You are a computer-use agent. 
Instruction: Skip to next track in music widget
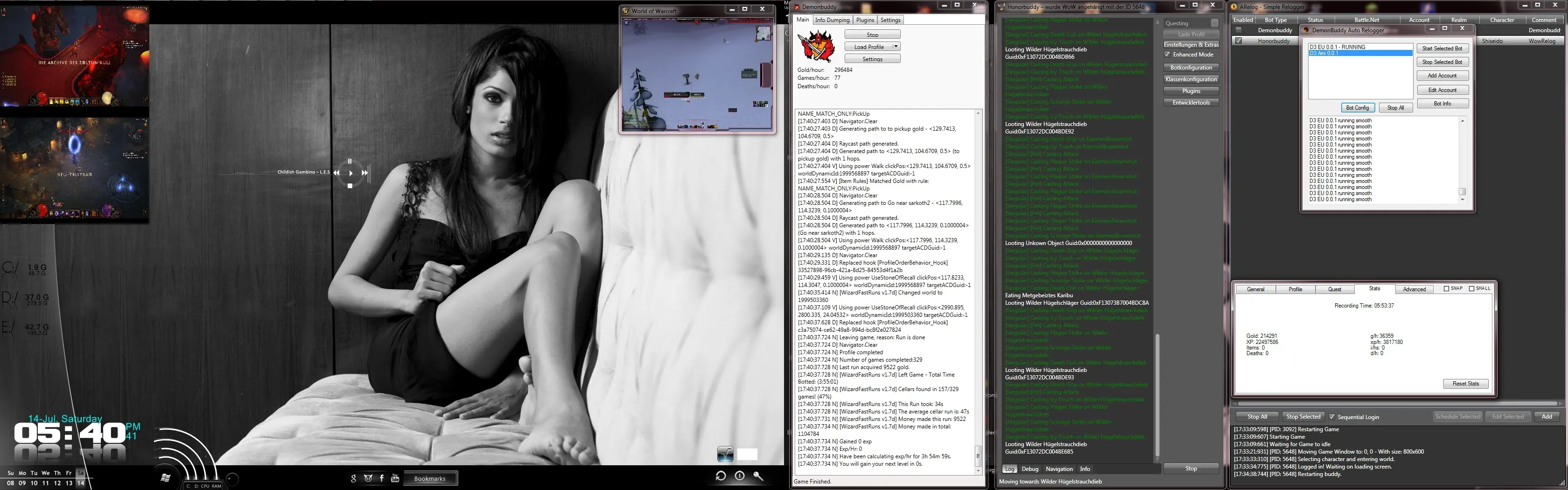point(364,173)
